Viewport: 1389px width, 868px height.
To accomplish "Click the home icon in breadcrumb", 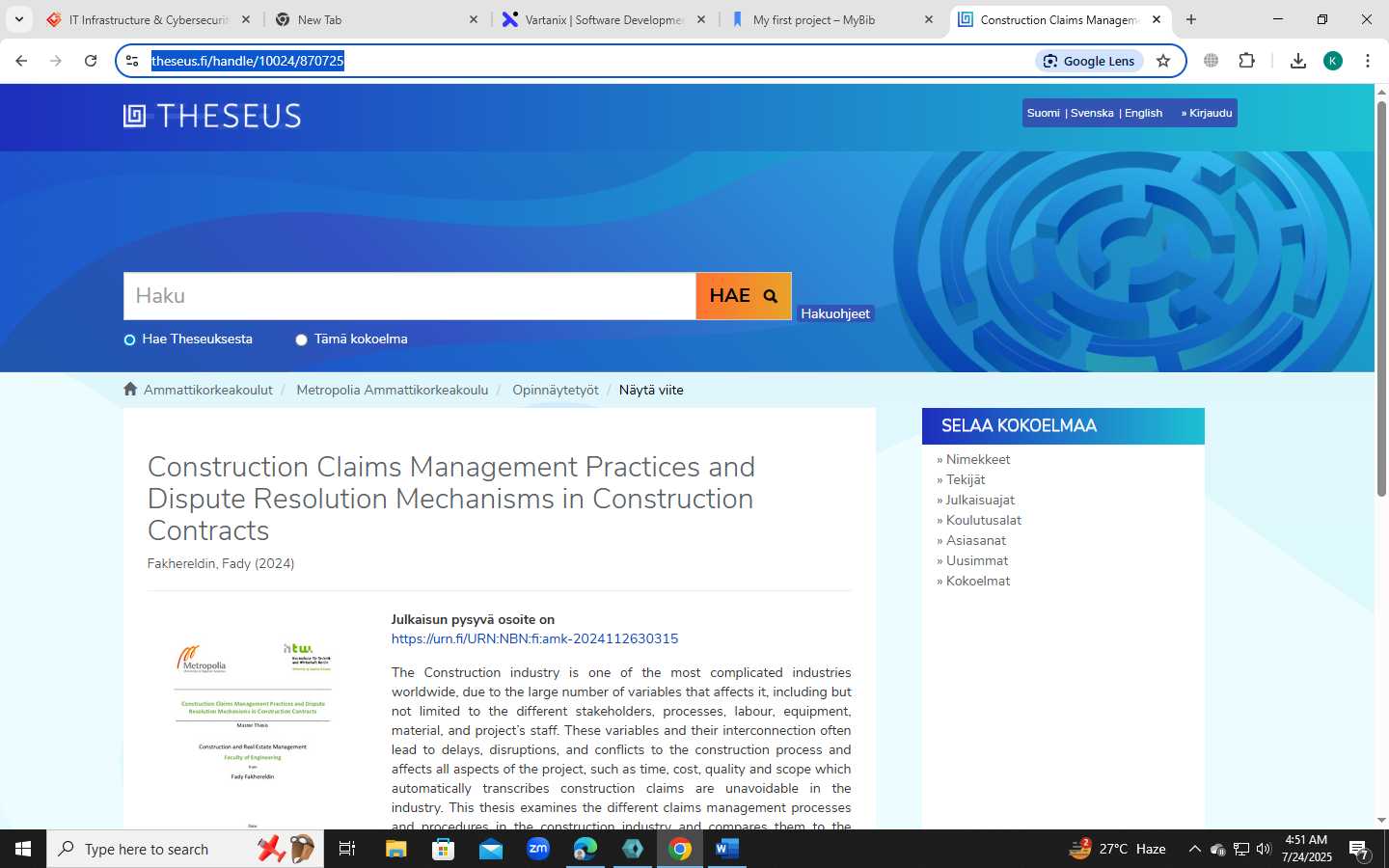I will pos(130,389).
